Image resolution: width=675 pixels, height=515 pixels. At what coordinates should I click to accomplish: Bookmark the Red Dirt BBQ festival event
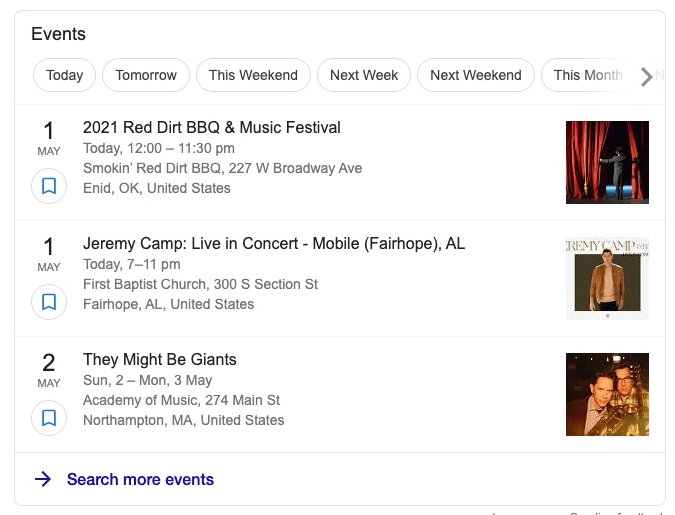(49, 186)
